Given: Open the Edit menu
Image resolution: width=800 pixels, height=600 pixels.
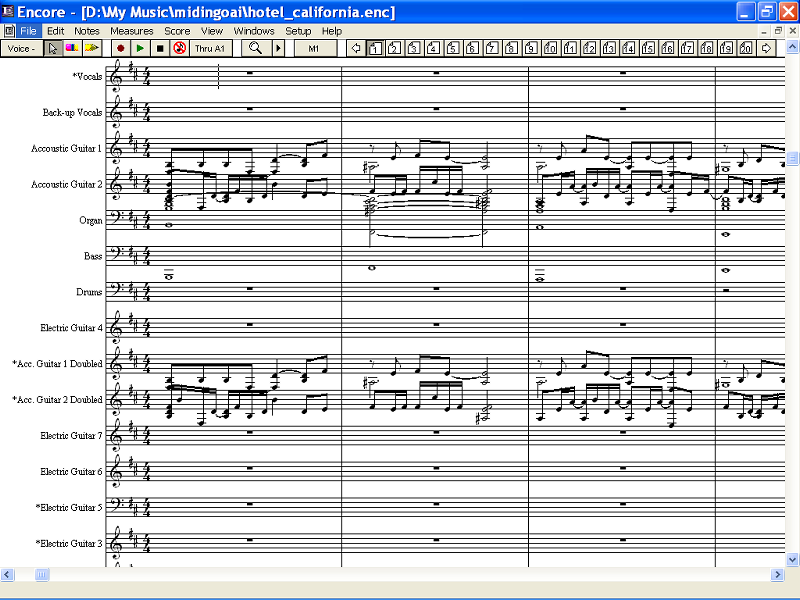Looking at the screenshot, I should pos(56,31).
